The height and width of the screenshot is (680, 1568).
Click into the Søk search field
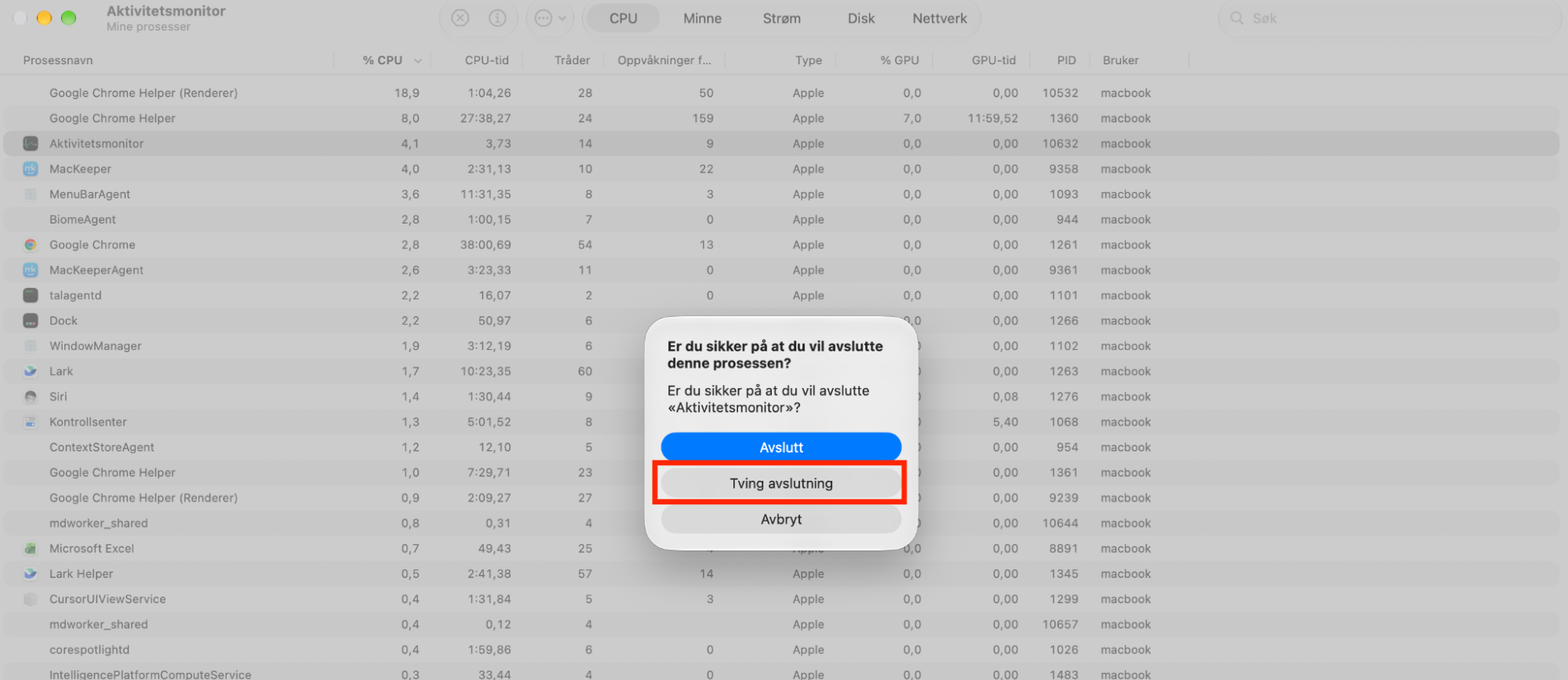[x=1388, y=18]
